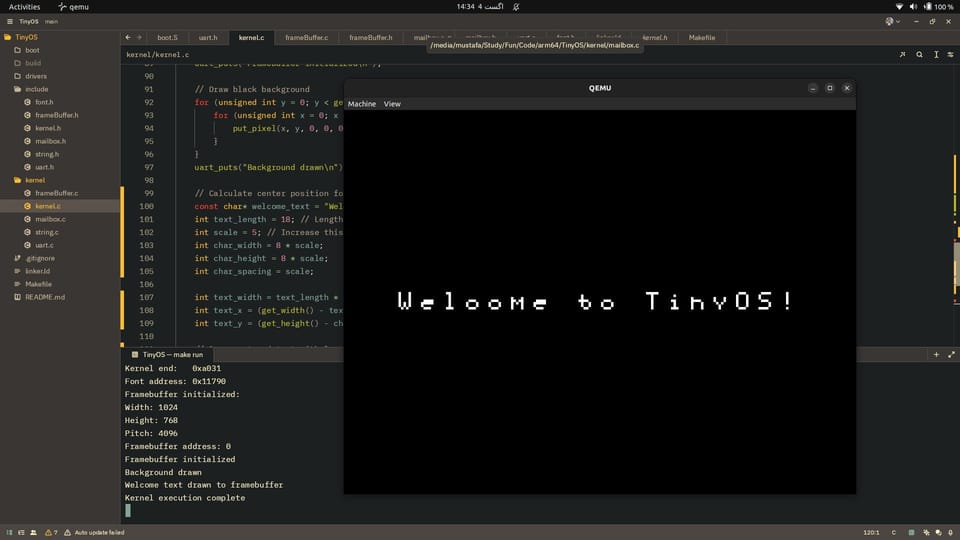960x540 pixels.
Task: Open the clock and calendar in top bar
Action: 480,7
